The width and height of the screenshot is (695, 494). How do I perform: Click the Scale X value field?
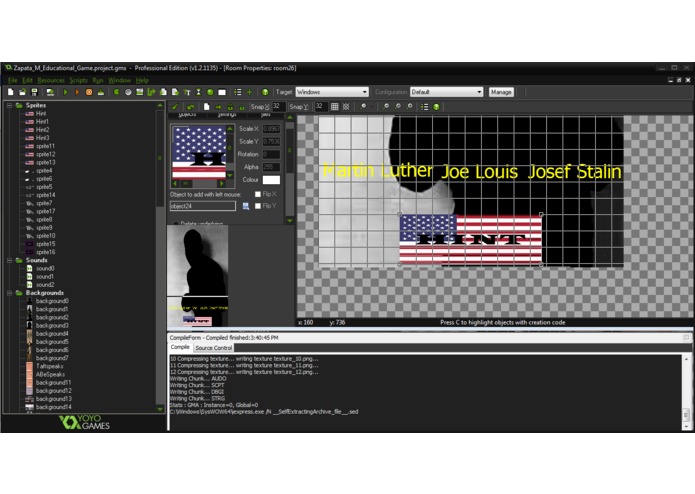(271, 129)
